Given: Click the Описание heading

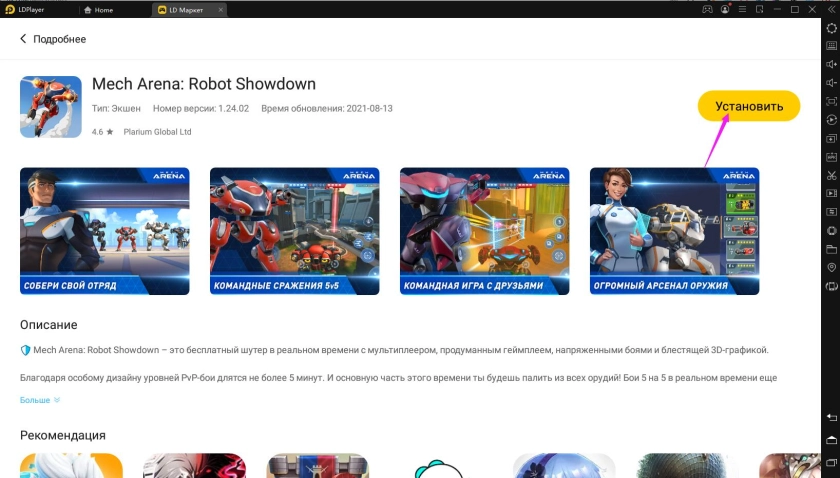Looking at the screenshot, I should coord(49,325).
